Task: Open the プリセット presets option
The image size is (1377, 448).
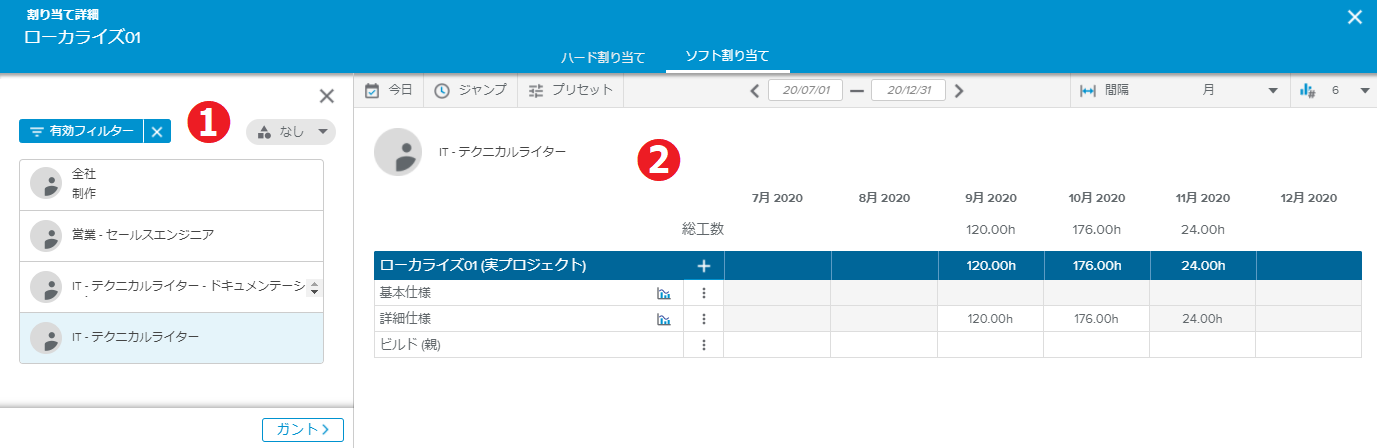Action: click(570, 90)
